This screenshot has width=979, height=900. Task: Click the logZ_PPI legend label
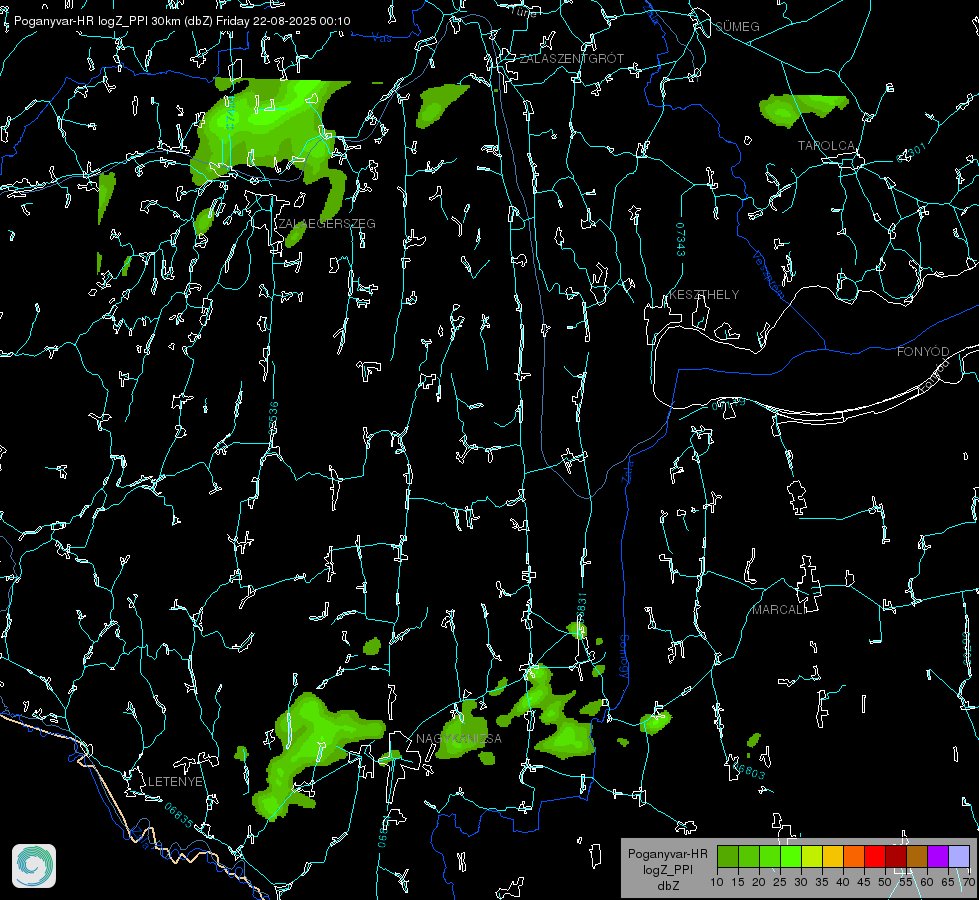coord(667,869)
